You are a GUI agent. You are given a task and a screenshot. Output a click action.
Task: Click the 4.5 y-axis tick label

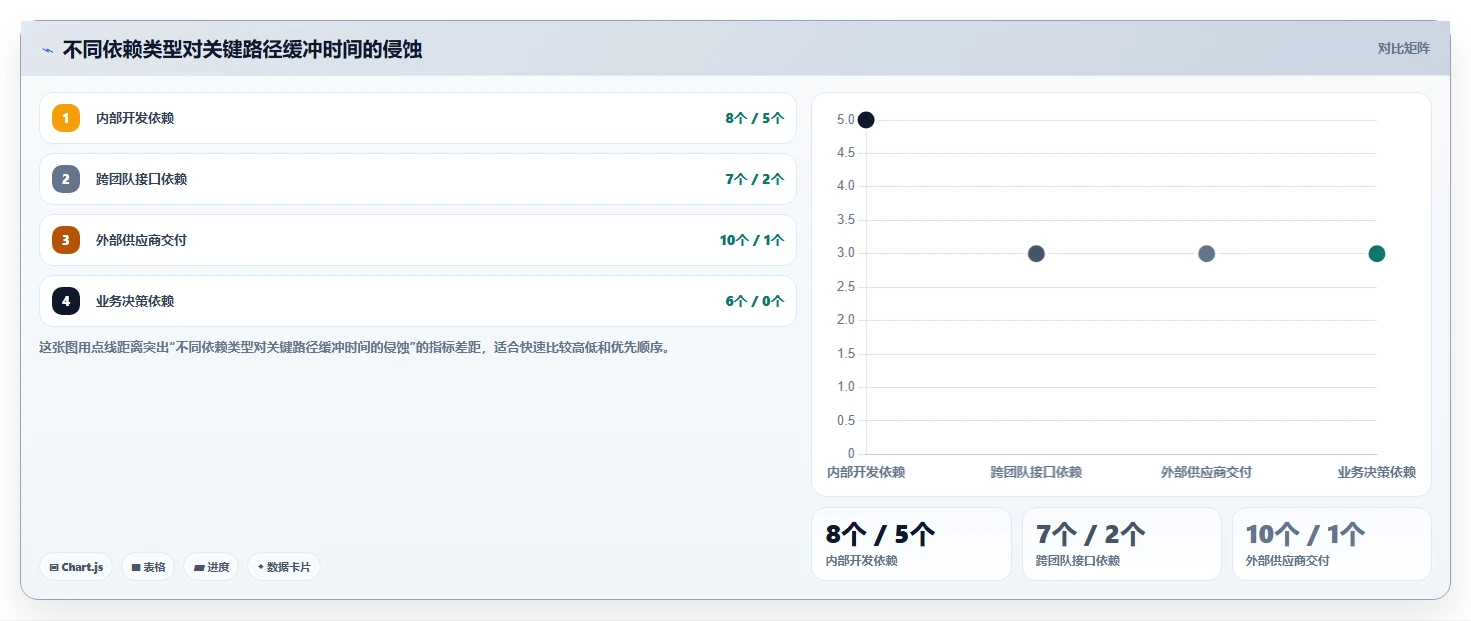[845, 153]
